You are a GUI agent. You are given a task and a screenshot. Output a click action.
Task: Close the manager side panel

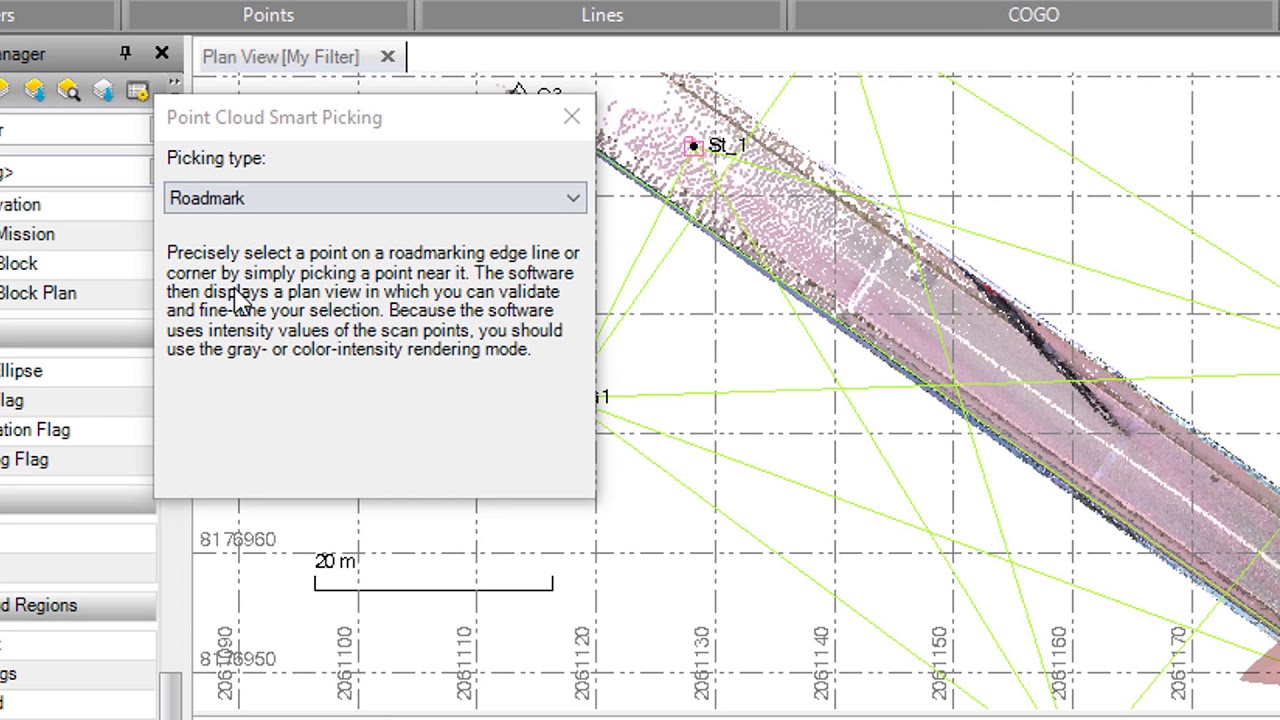[x=162, y=53]
